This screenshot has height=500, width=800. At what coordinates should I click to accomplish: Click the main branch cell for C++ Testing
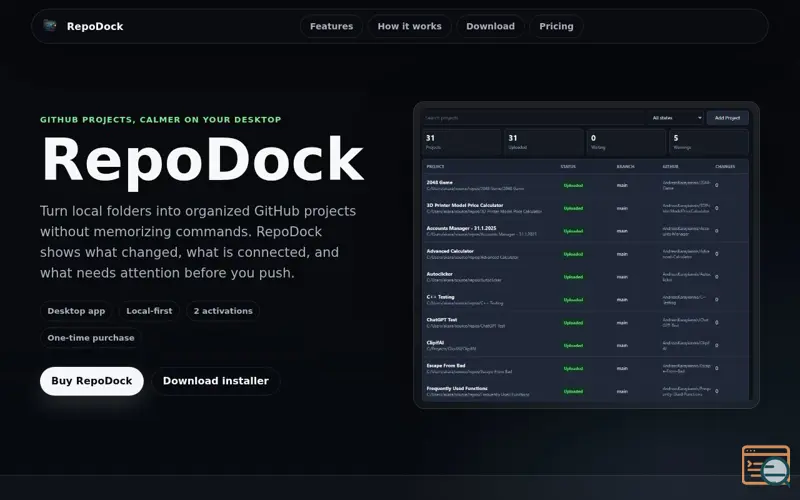tap(622, 299)
